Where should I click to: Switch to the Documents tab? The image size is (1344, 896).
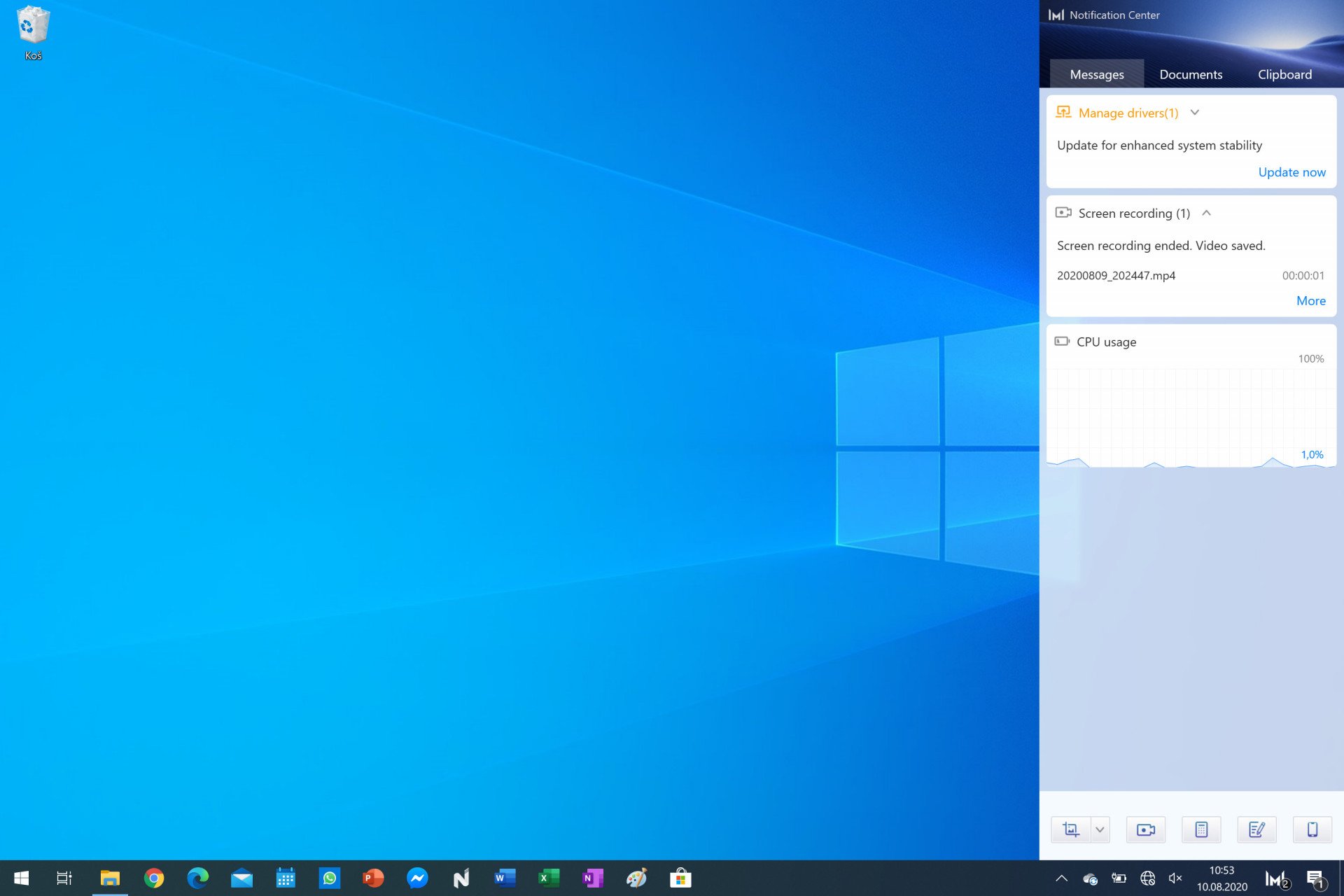point(1191,74)
